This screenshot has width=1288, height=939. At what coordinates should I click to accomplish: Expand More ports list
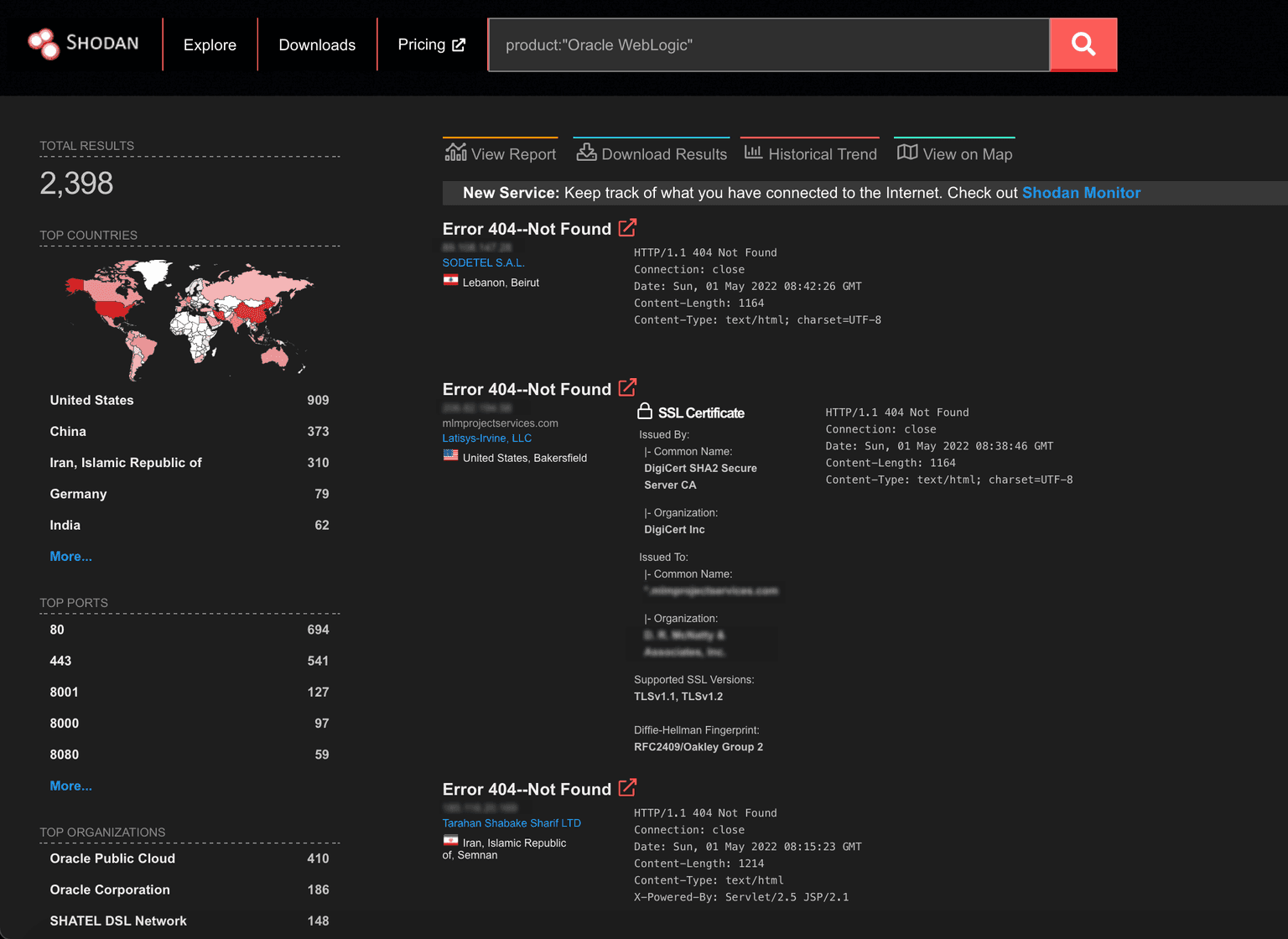pyautogui.click(x=70, y=786)
